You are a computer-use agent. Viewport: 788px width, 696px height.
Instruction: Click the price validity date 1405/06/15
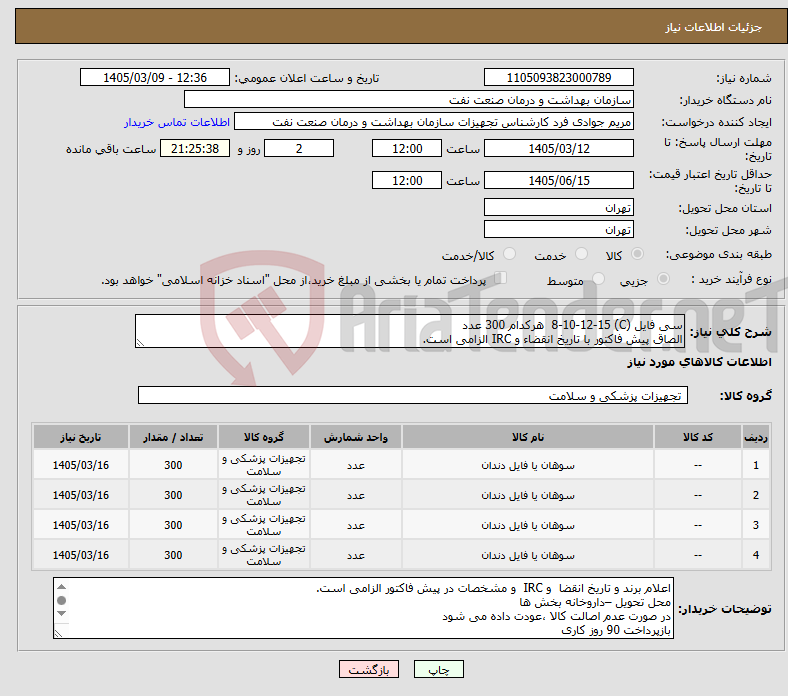pyautogui.click(x=558, y=180)
